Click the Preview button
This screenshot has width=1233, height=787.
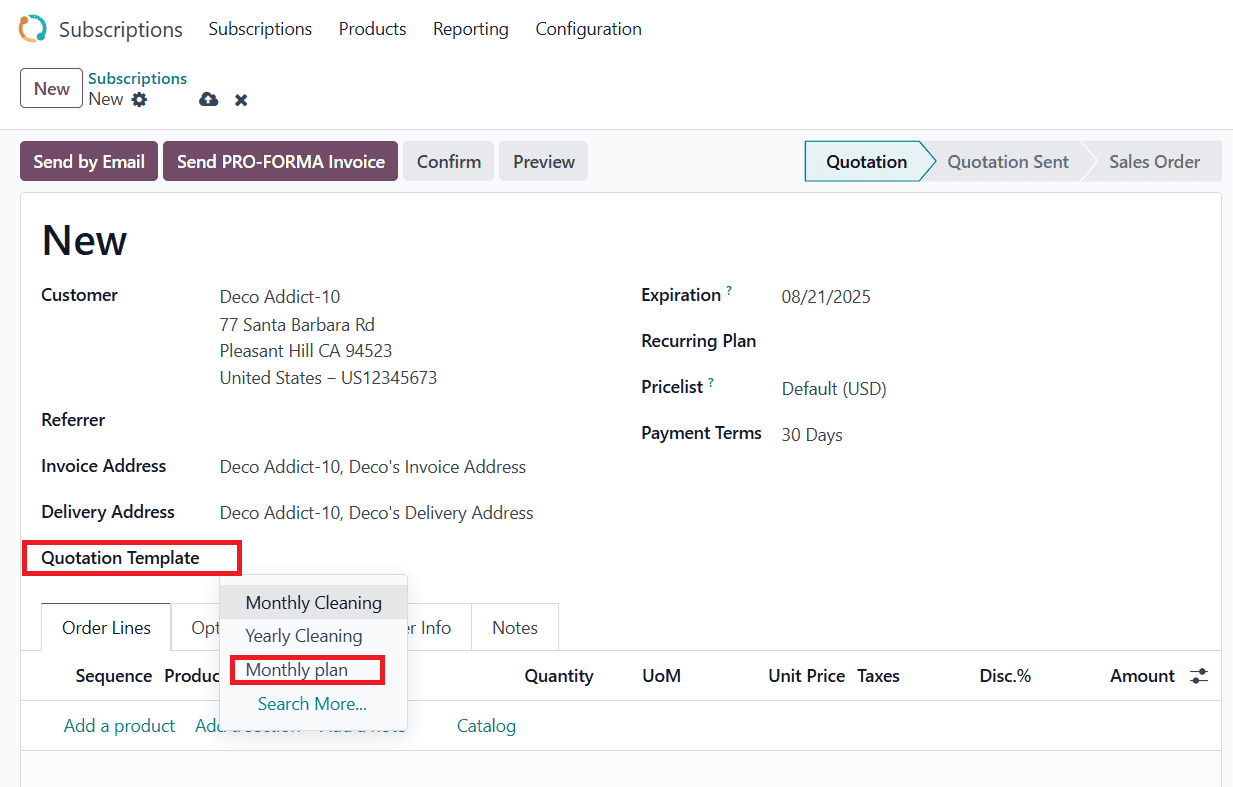tap(544, 161)
